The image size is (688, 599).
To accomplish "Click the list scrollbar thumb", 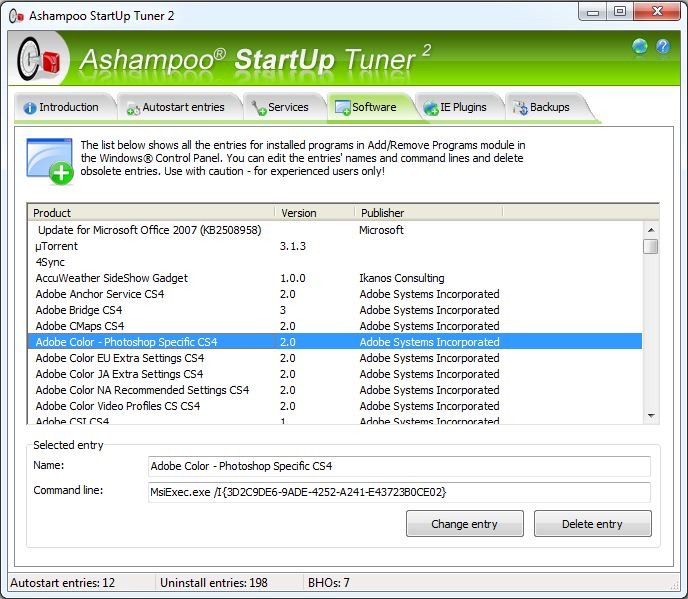I will pos(651,246).
